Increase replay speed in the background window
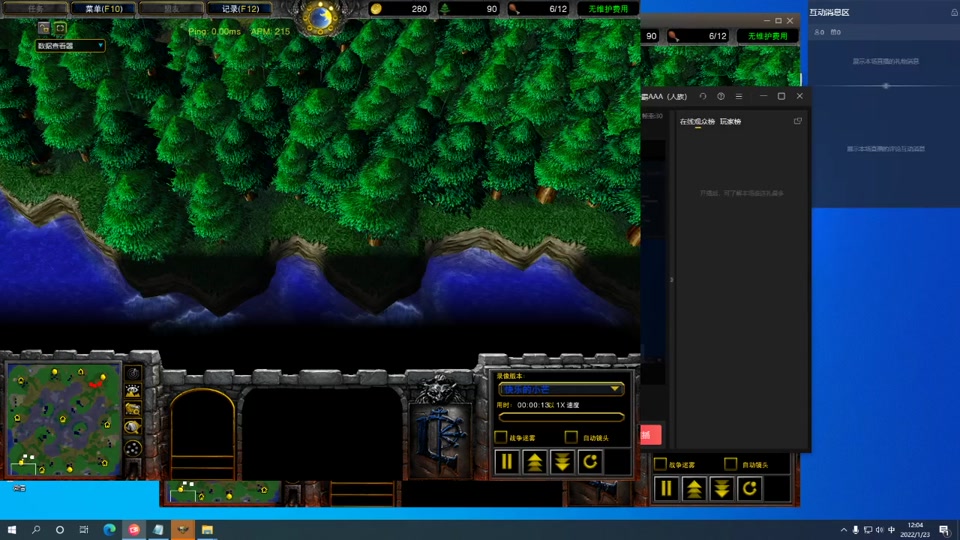The image size is (960, 540). click(694, 489)
